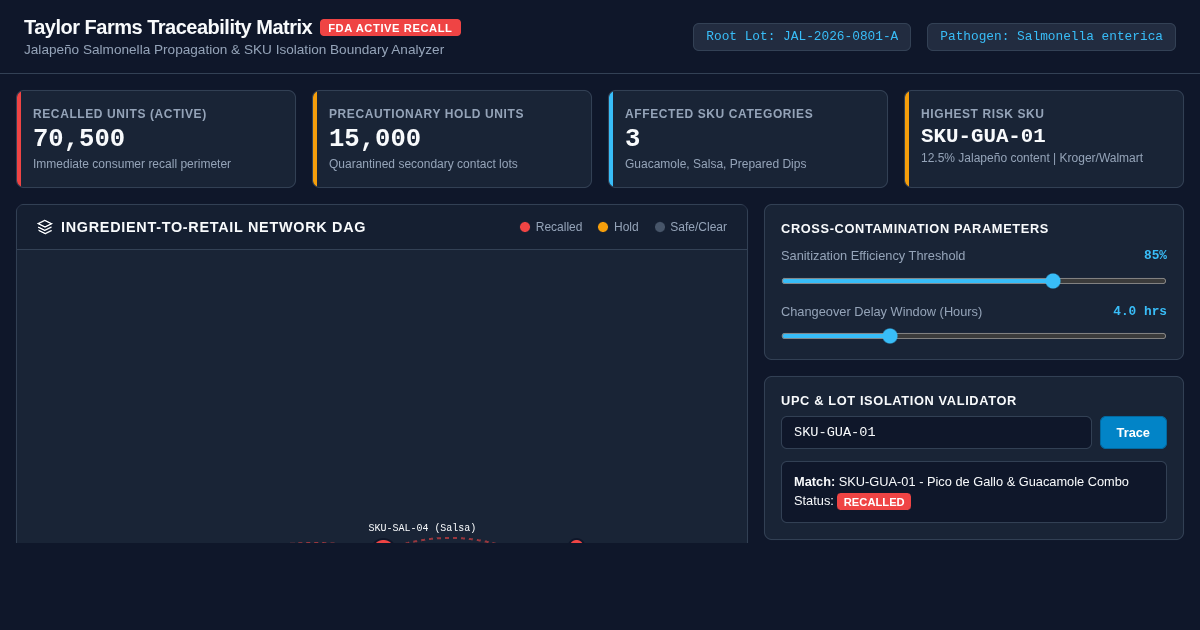Click the FDA ACTIVE RECALL badge
The height and width of the screenshot is (630, 1200).
point(390,28)
